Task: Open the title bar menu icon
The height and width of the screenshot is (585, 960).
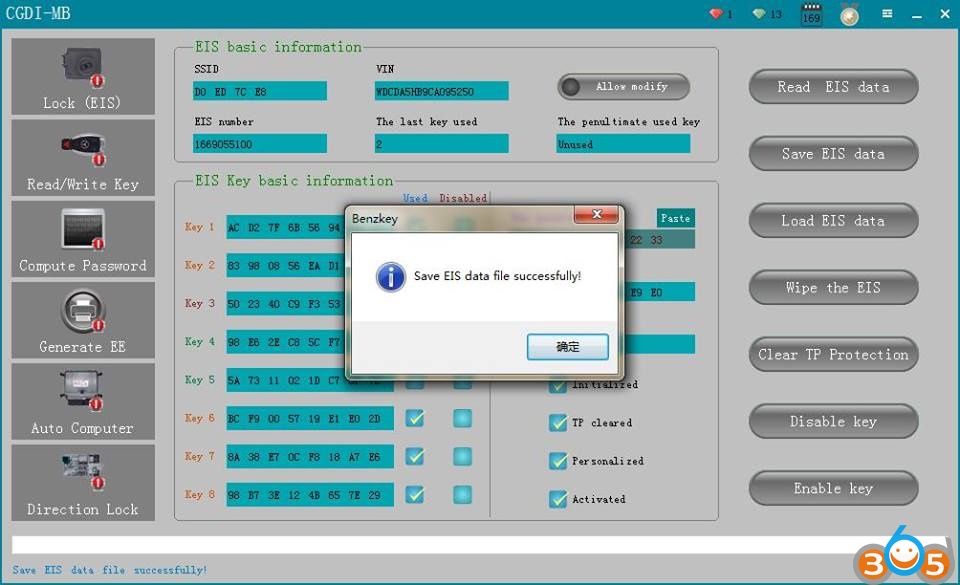Action: pyautogui.click(x=887, y=14)
